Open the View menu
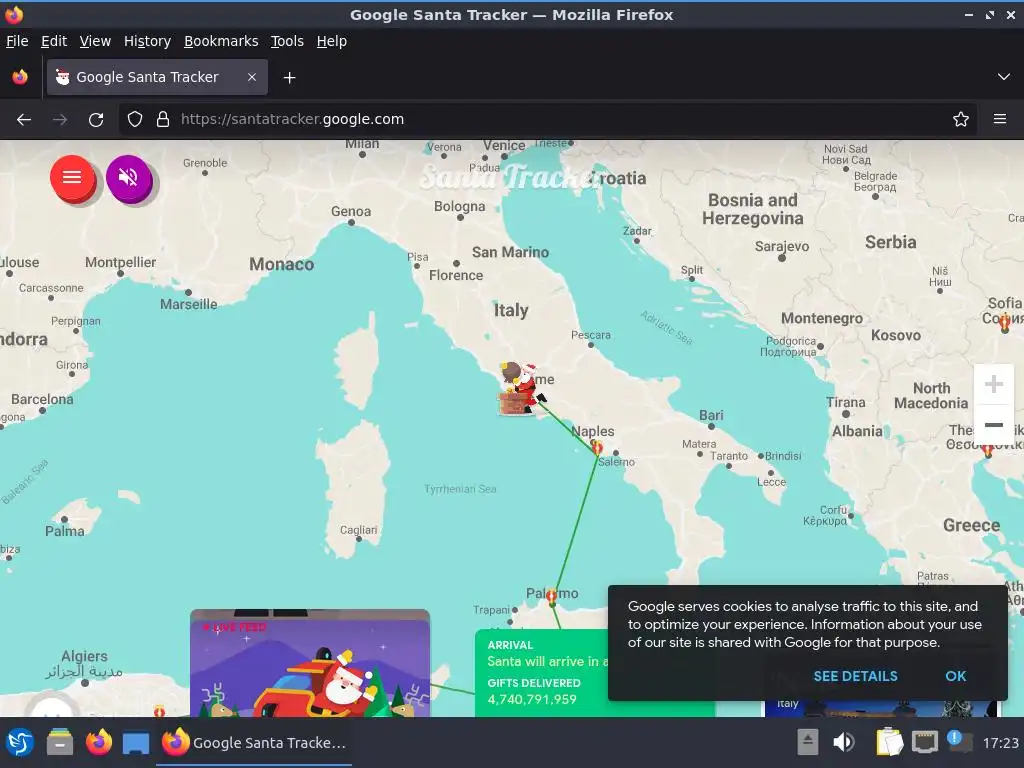 (95, 41)
